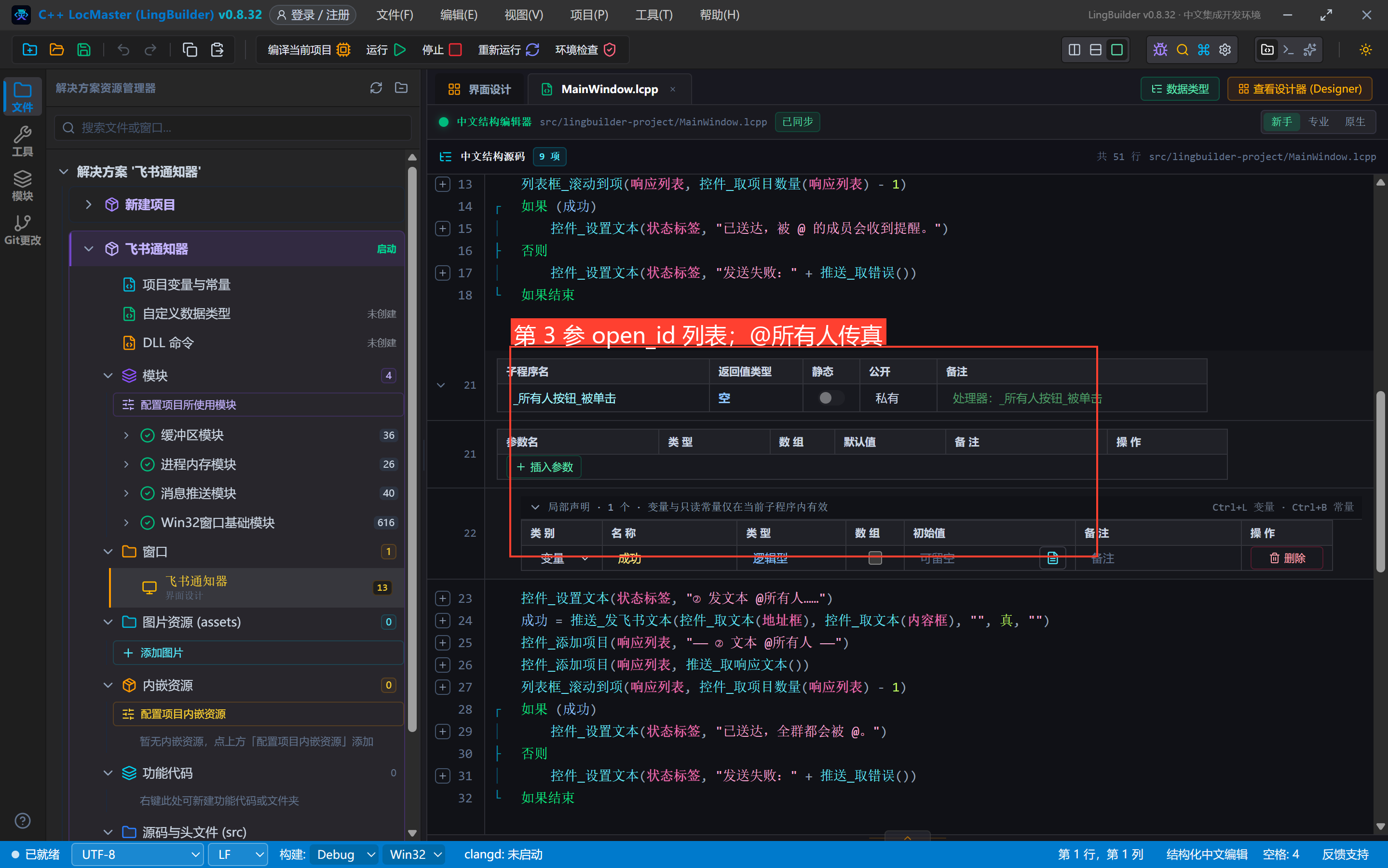Toggle the sun theme icon

(x=1366, y=50)
